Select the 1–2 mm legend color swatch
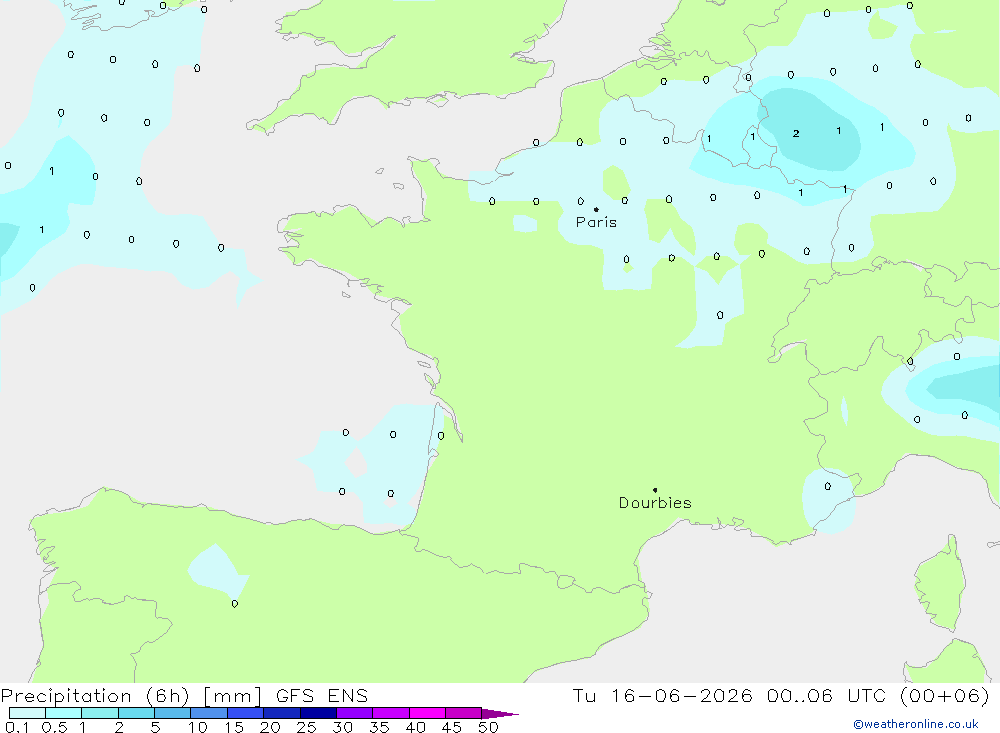1000x733 pixels. pyautogui.click(x=99, y=713)
